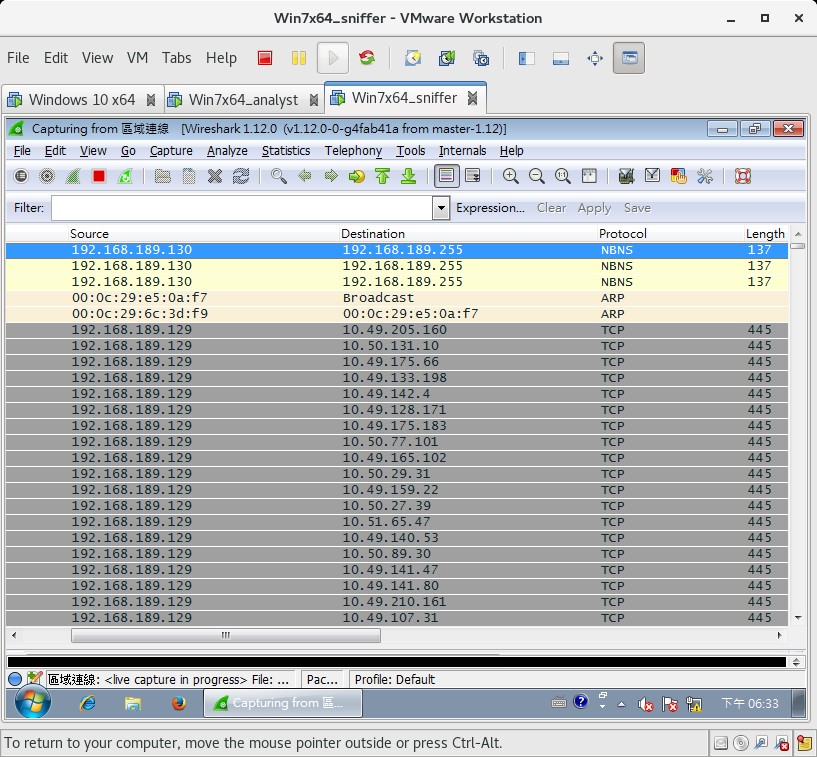Image resolution: width=817 pixels, height=757 pixels.
Task: Open the Filter history dropdown arrow
Action: (x=441, y=208)
